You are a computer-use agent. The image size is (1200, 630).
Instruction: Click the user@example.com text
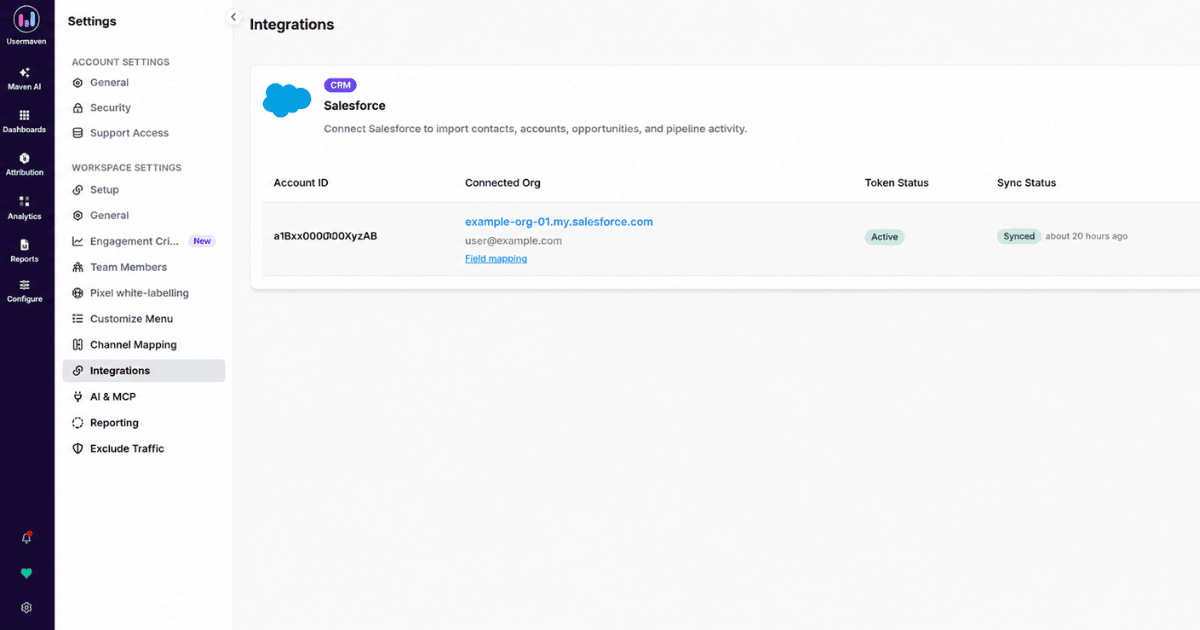514,241
